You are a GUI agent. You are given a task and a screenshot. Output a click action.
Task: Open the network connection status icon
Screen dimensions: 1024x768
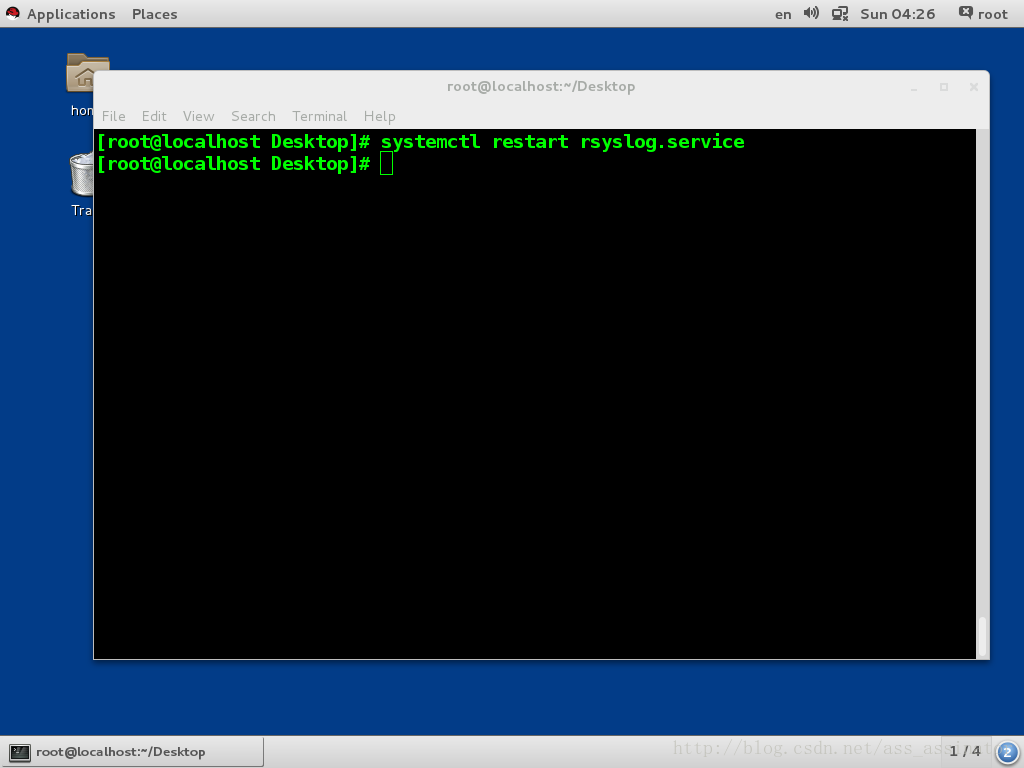[840, 14]
